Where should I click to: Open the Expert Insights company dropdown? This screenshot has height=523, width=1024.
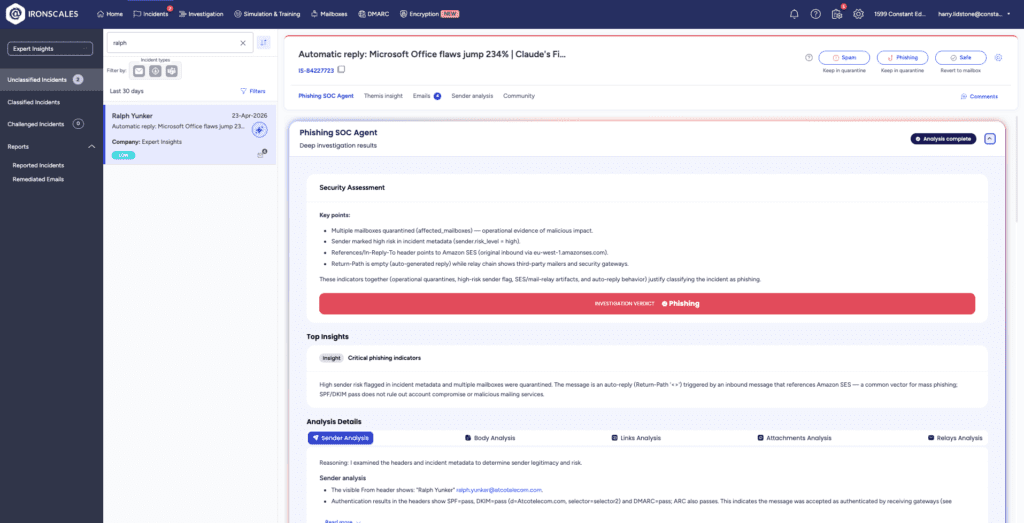50,48
